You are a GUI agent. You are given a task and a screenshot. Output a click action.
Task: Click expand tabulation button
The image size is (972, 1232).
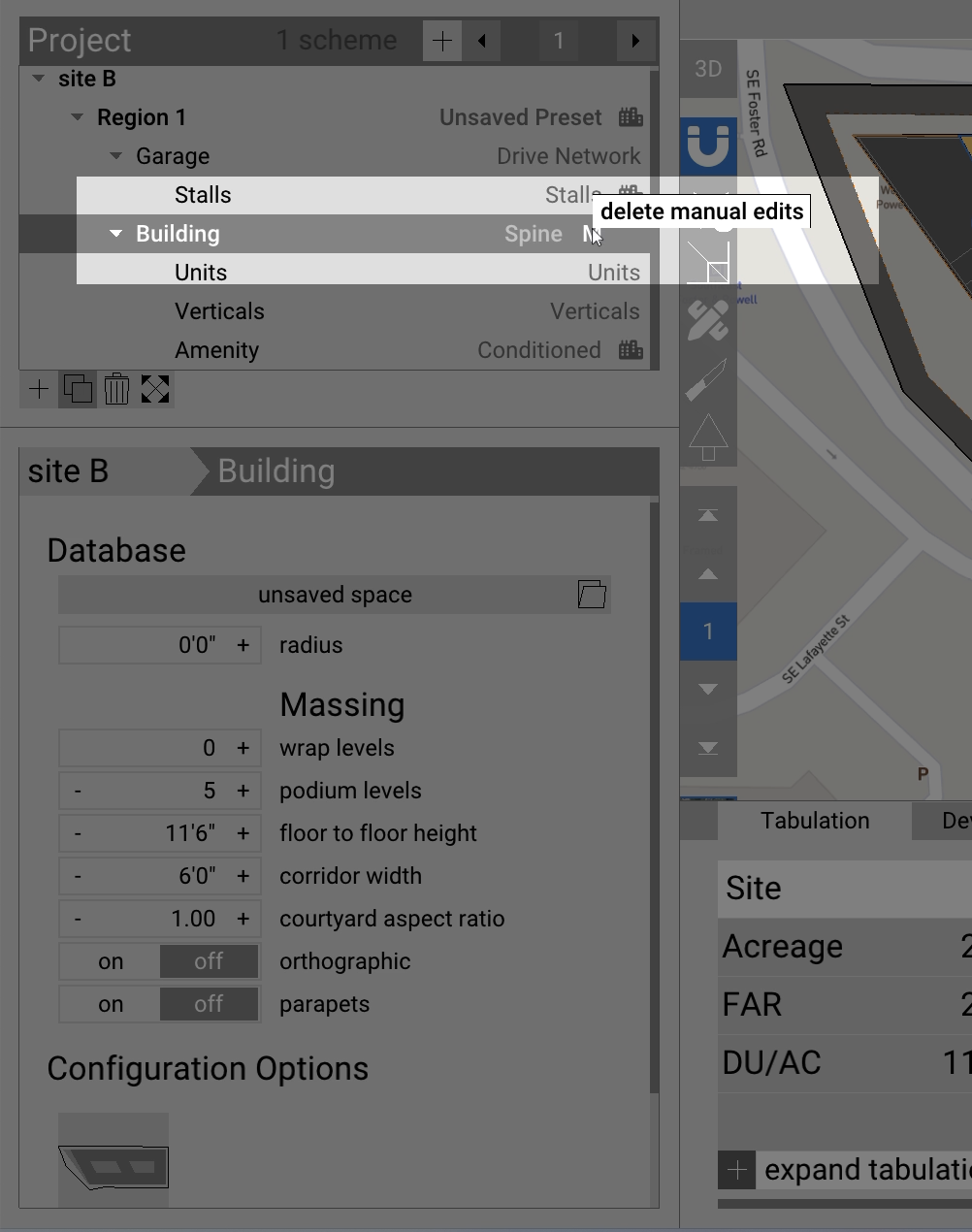click(x=737, y=1170)
